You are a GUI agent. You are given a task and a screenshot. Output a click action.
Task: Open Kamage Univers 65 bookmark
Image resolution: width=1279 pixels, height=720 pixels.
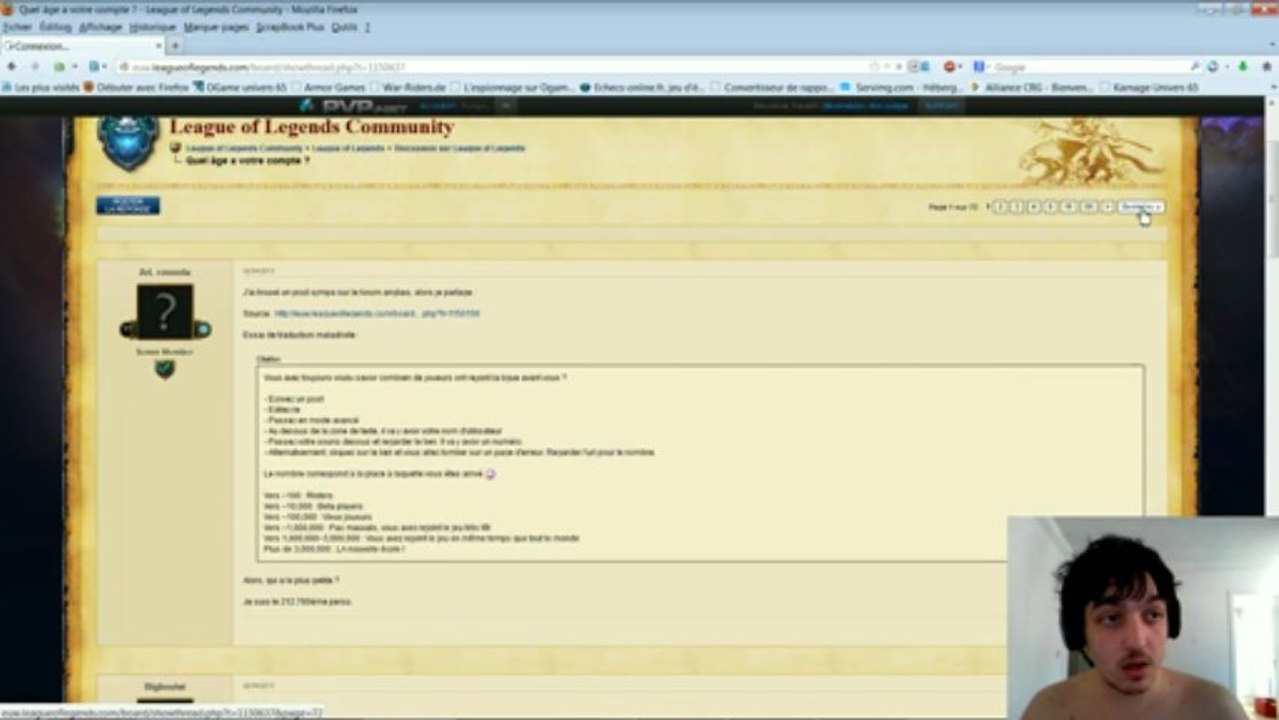click(x=1149, y=88)
